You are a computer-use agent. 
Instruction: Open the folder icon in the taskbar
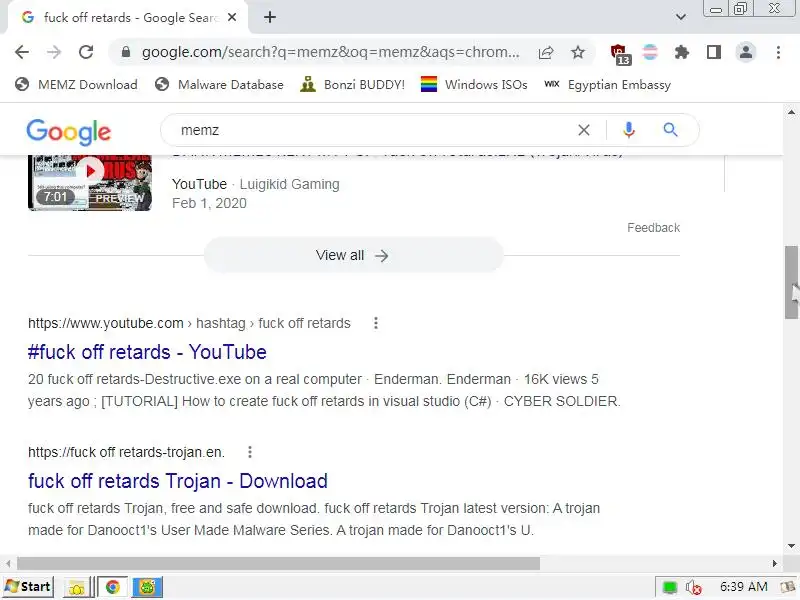[77, 588]
